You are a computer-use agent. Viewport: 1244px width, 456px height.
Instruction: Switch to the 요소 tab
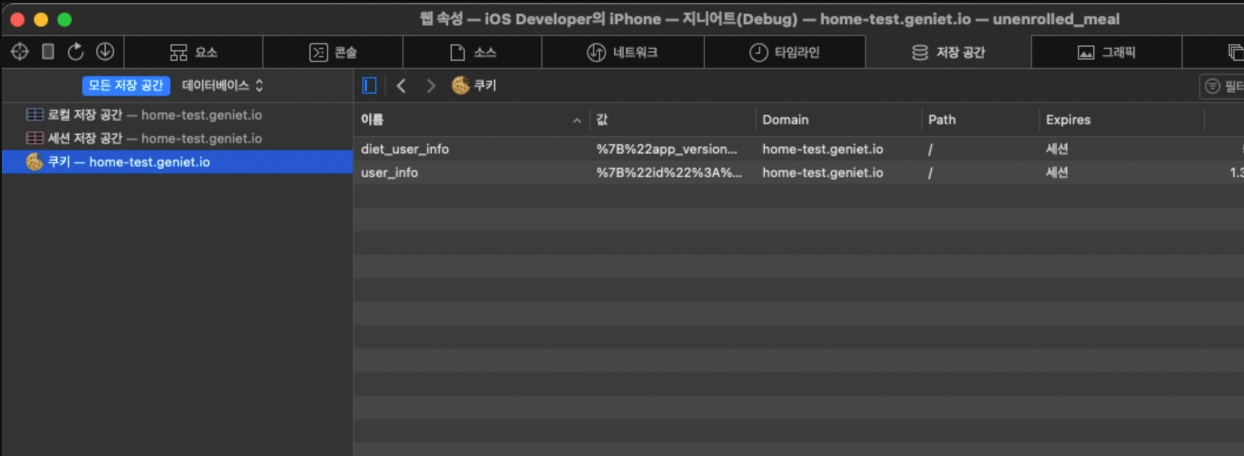pos(193,53)
